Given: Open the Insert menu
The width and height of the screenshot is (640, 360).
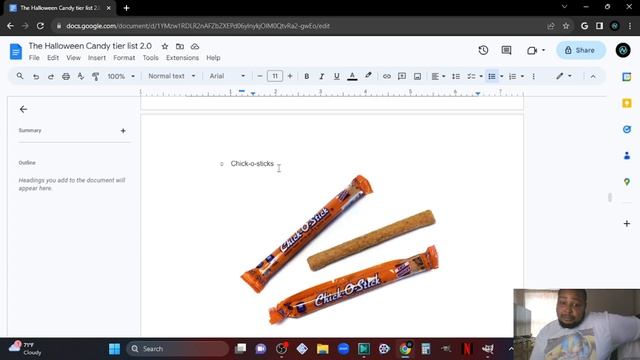Looking at the screenshot, I should click(x=97, y=58).
